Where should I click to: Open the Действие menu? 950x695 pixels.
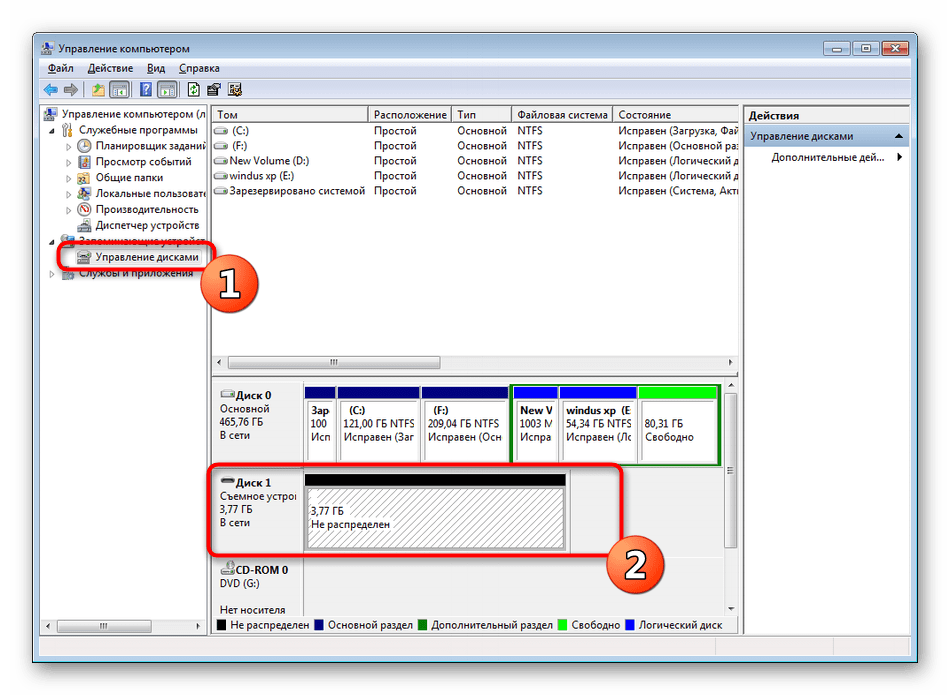(x=110, y=68)
